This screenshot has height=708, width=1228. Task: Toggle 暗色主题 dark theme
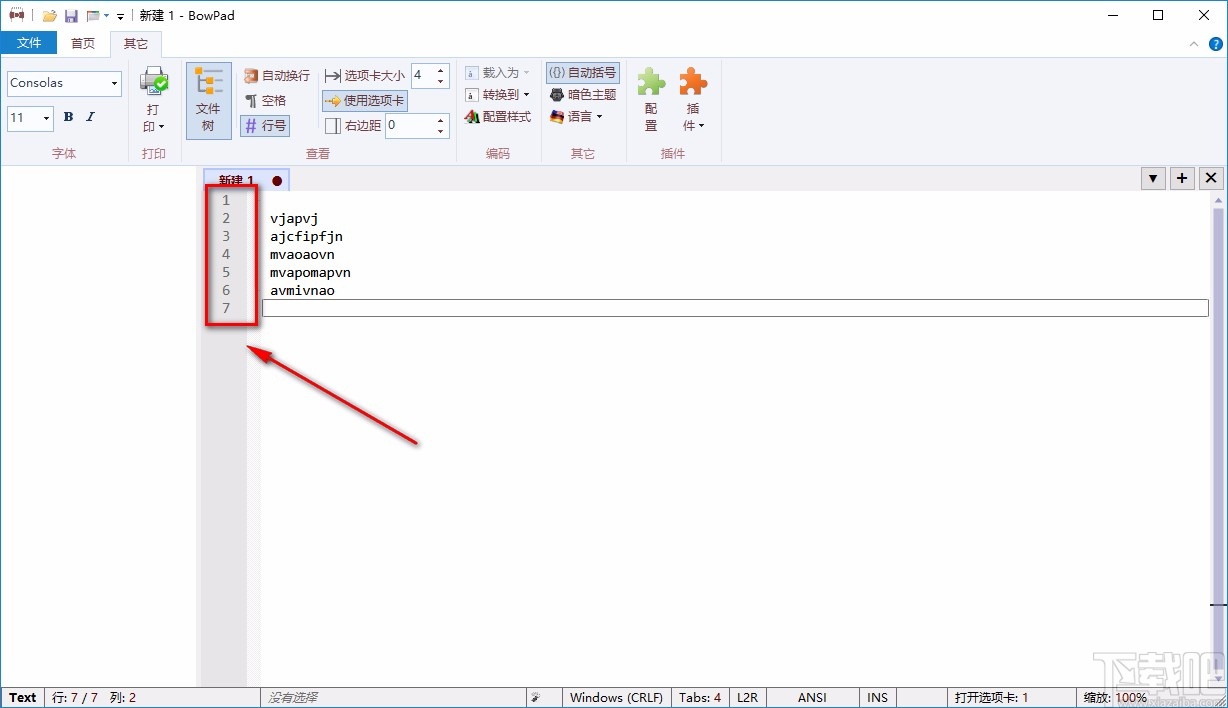pyautogui.click(x=583, y=94)
